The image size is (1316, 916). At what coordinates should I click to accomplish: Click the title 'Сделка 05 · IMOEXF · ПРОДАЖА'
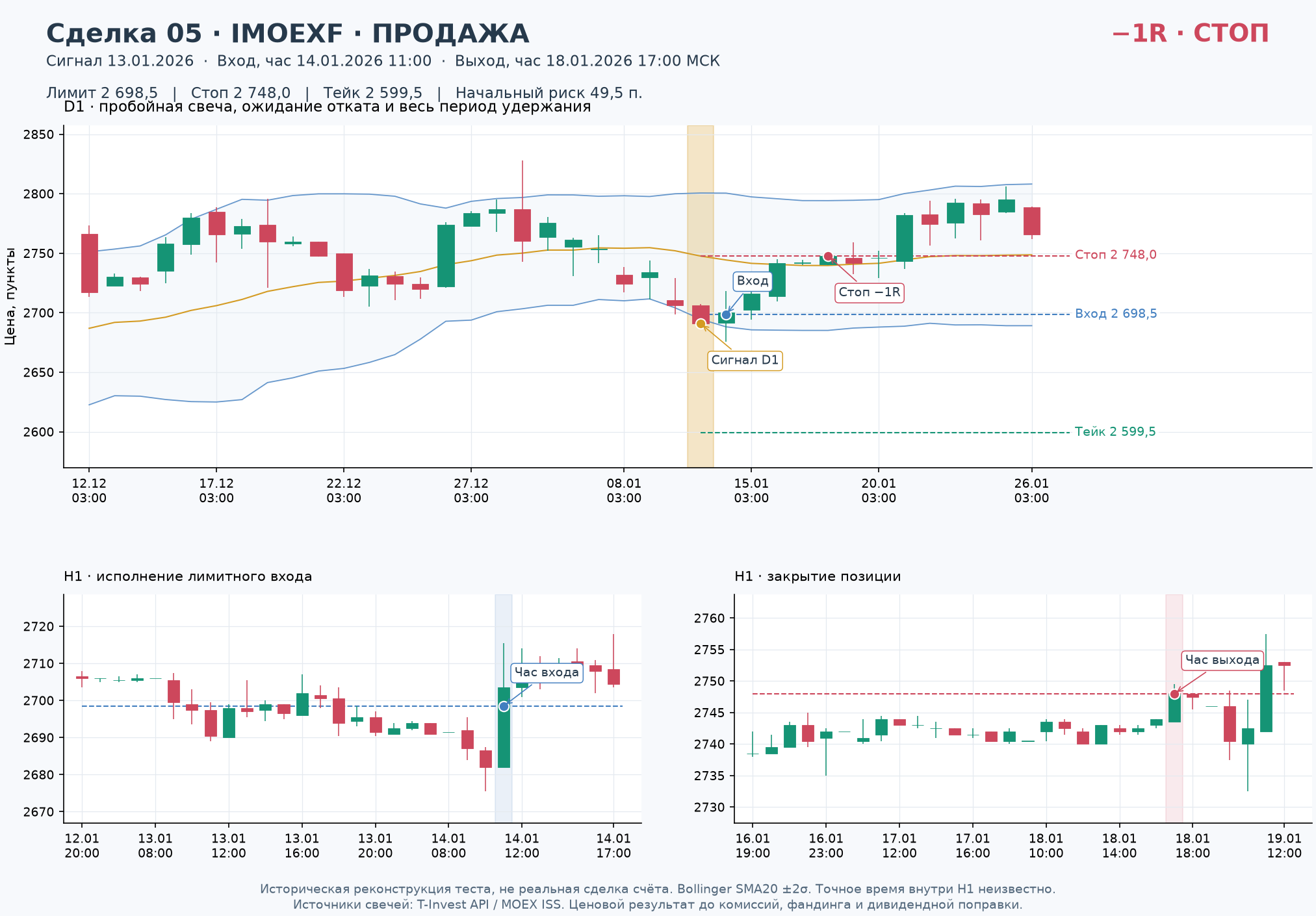coord(287,34)
